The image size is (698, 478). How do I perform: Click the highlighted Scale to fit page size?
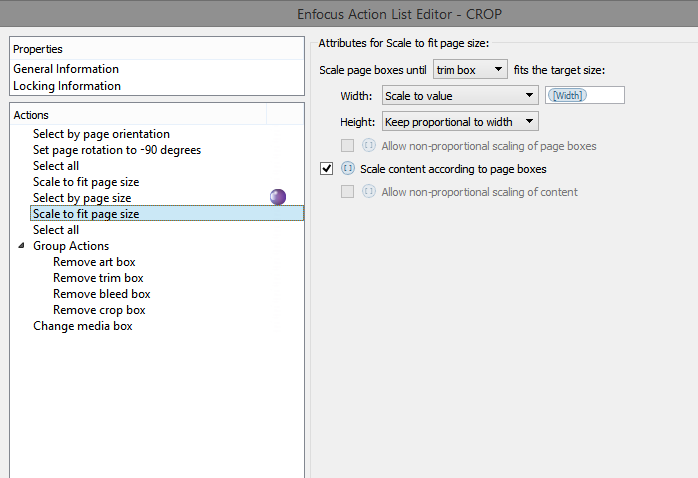167,214
